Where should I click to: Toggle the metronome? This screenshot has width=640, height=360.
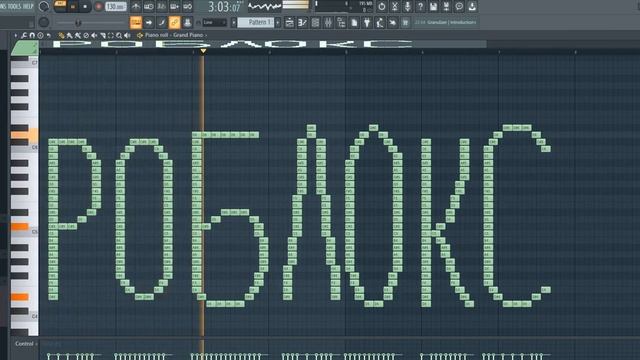point(136,7)
